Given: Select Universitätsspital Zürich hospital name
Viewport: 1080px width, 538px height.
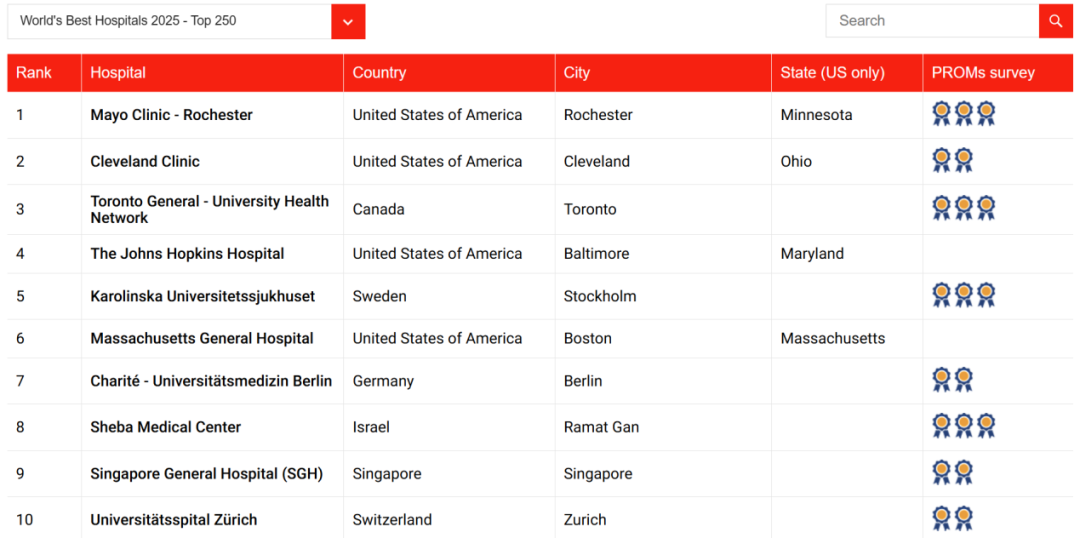Looking at the screenshot, I should (173, 520).
